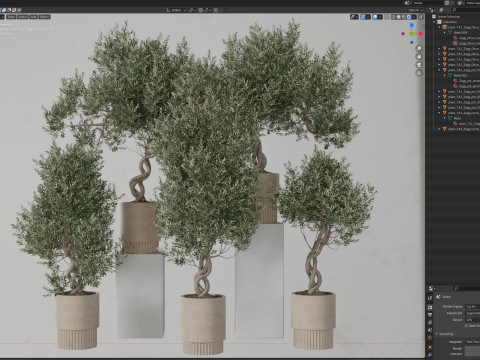
Task: Open viewport shading options dropdown
Action: coord(414,17)
